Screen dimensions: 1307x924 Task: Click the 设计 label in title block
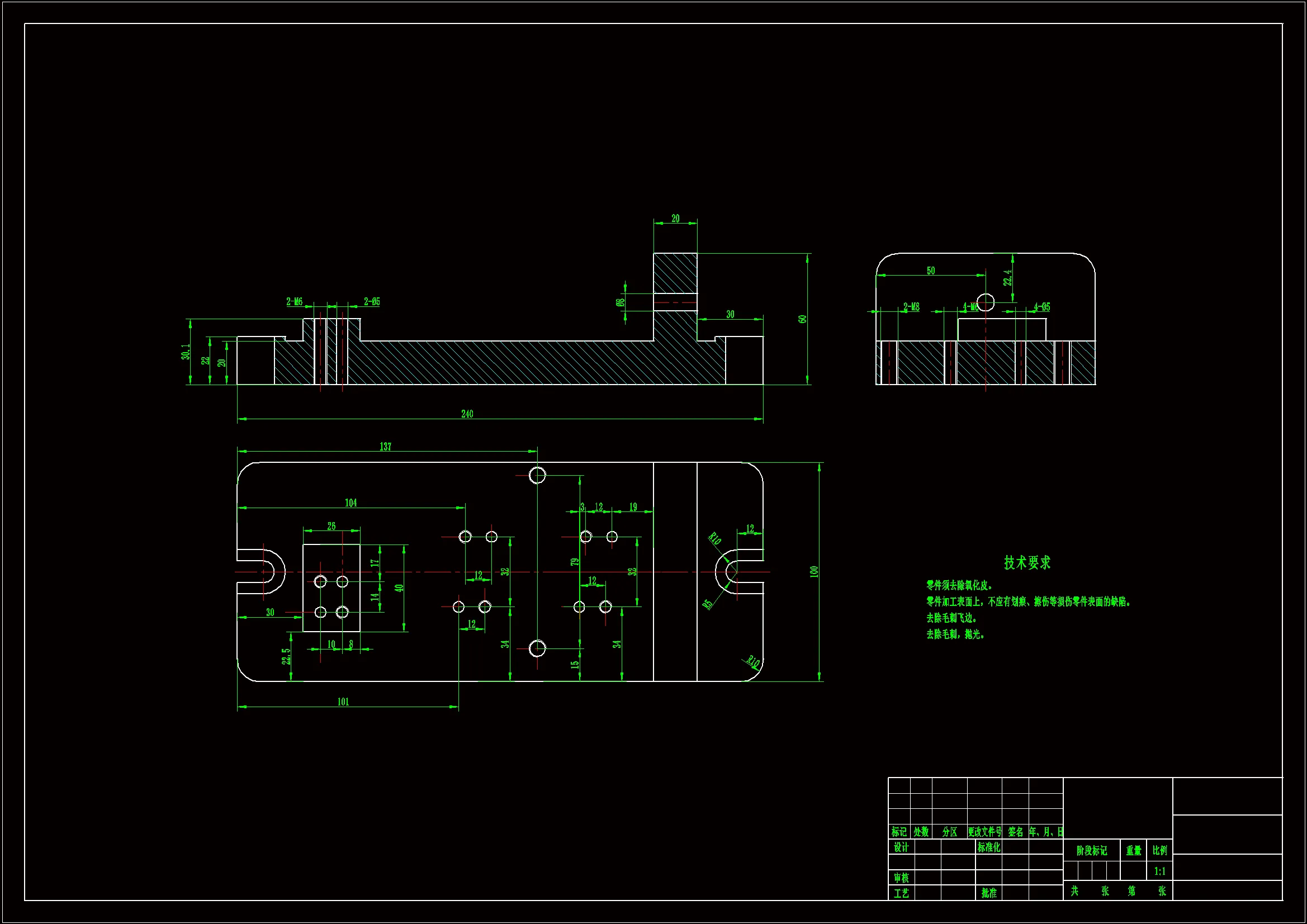click(x=901, y=847)
